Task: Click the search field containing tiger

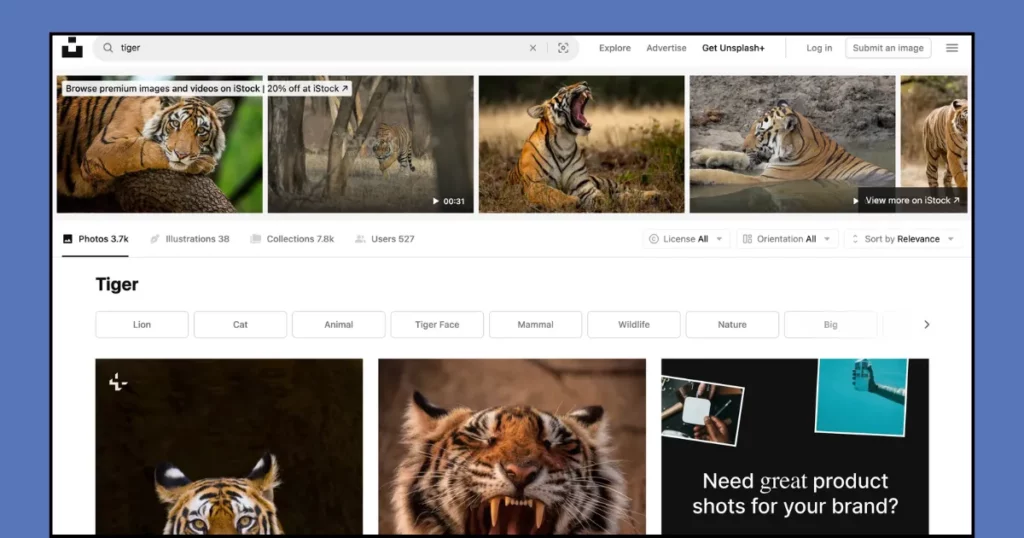Action: click(320, 48)
